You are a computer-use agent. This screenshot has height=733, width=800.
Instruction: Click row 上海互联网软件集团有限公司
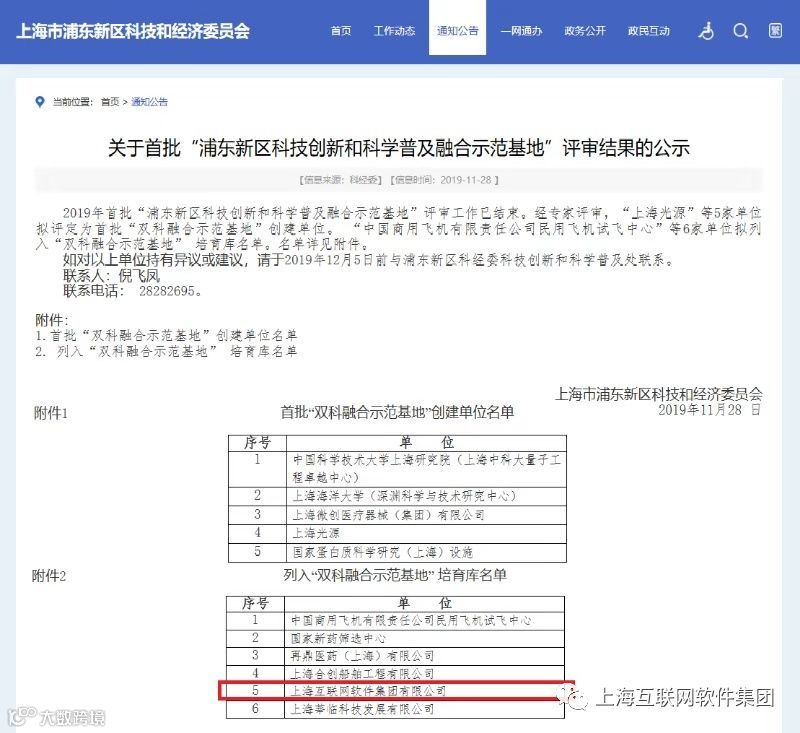[x=395, y=691]
